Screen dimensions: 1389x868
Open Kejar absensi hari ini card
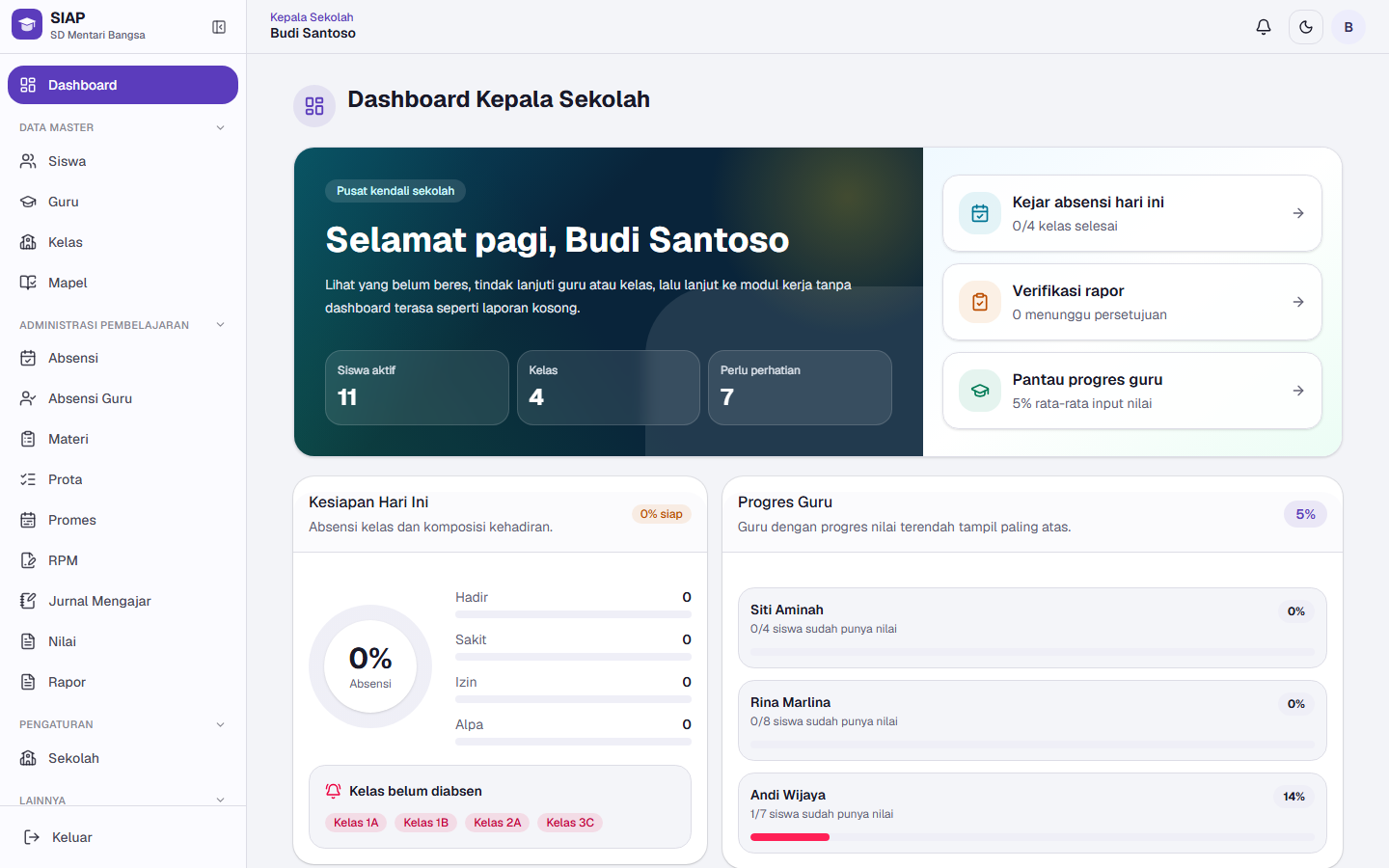tap(1131, 213)
